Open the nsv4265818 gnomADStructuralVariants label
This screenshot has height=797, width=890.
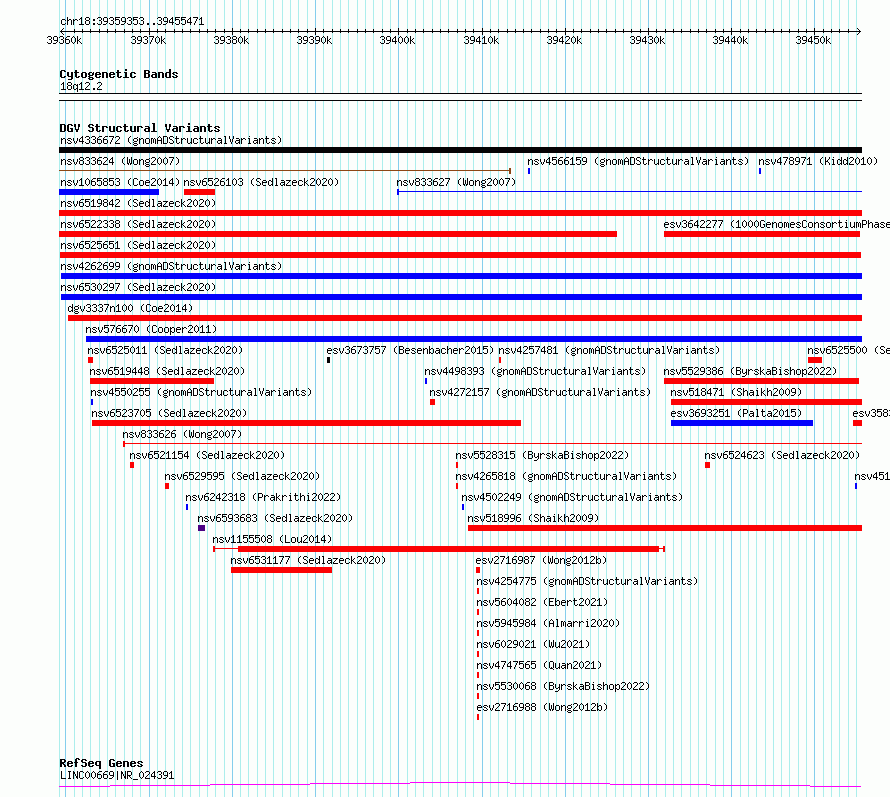pos(566,476)
